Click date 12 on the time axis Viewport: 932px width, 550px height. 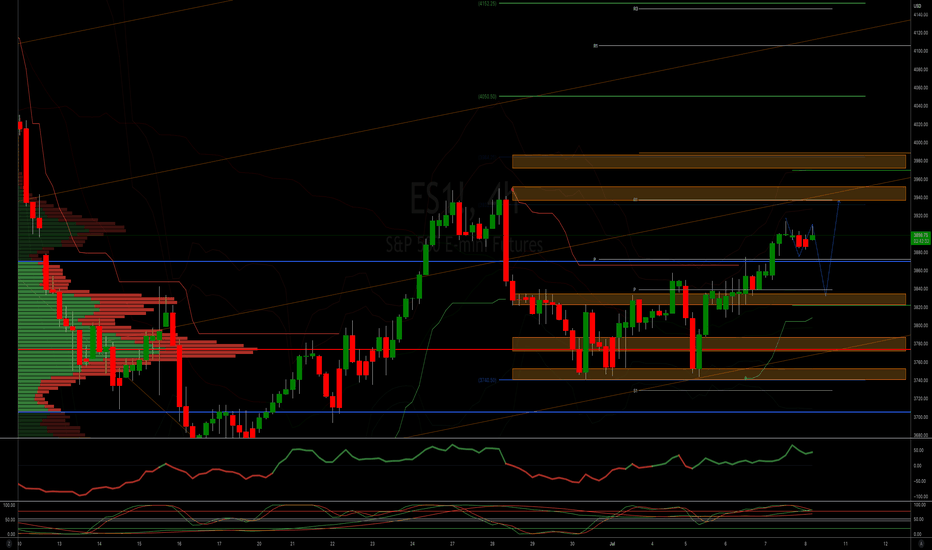click(886, 543)
